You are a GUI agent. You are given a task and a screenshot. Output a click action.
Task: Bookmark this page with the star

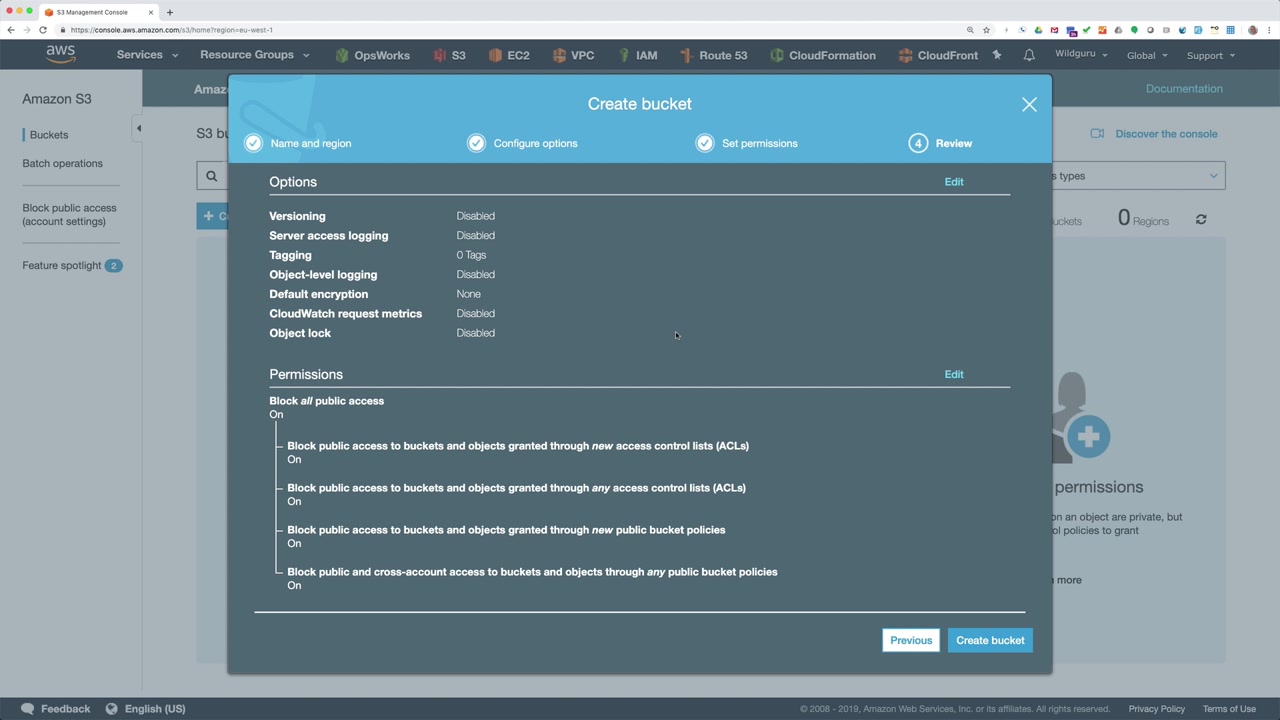point(986,30)
